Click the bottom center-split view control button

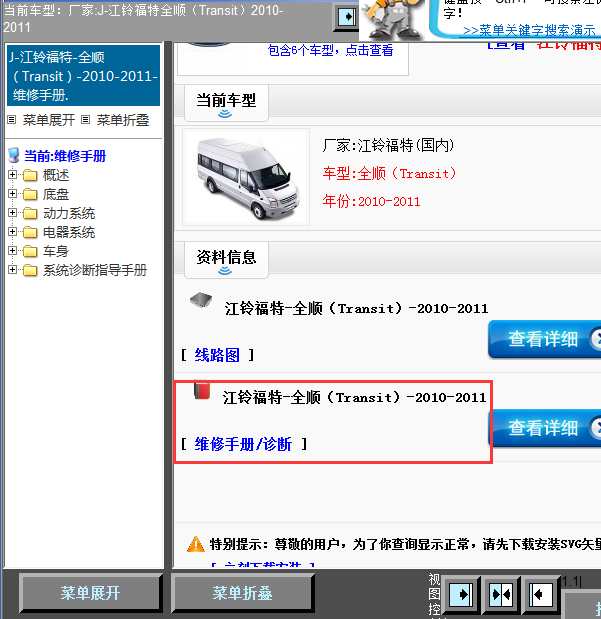pos(501,595)
